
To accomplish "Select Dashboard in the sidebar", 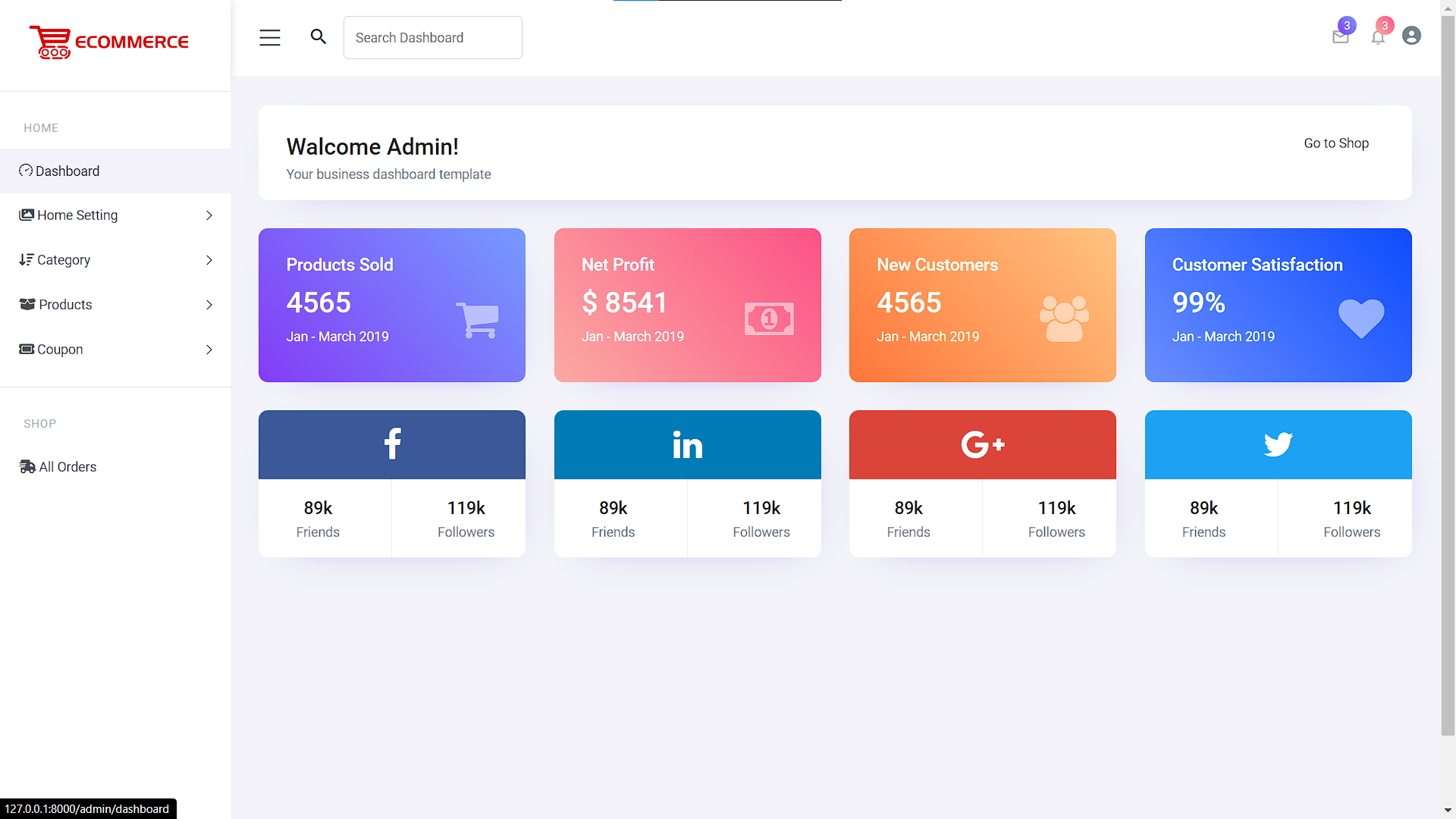I will [67, 171].
